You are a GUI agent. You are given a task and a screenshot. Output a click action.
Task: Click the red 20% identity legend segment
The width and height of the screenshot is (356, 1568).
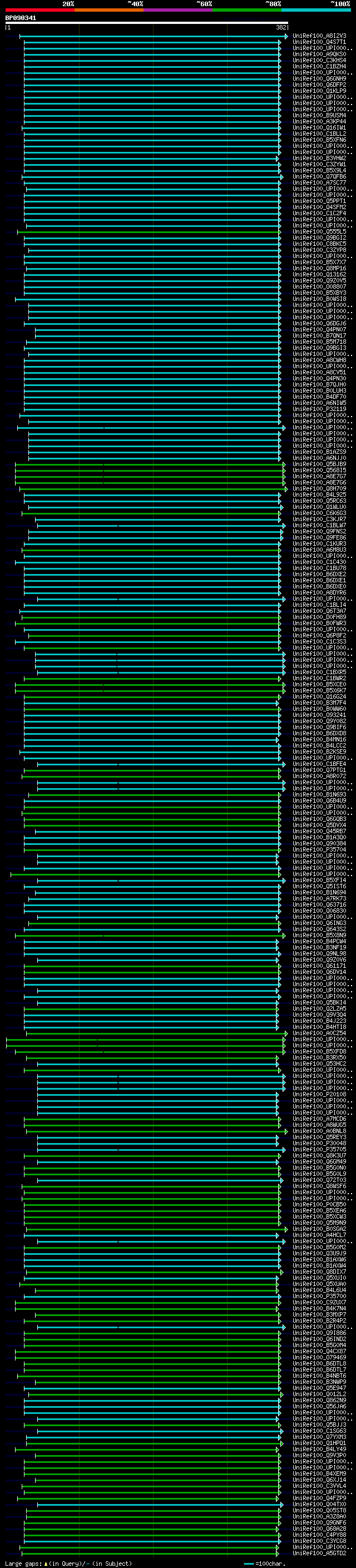click(x=39, y=10)
